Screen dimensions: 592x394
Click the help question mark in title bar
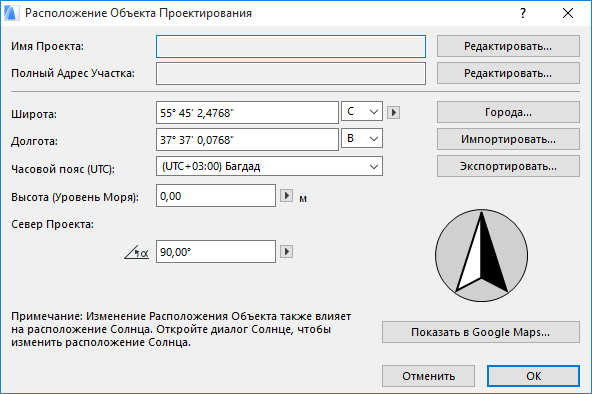click(x=523, y=13)
